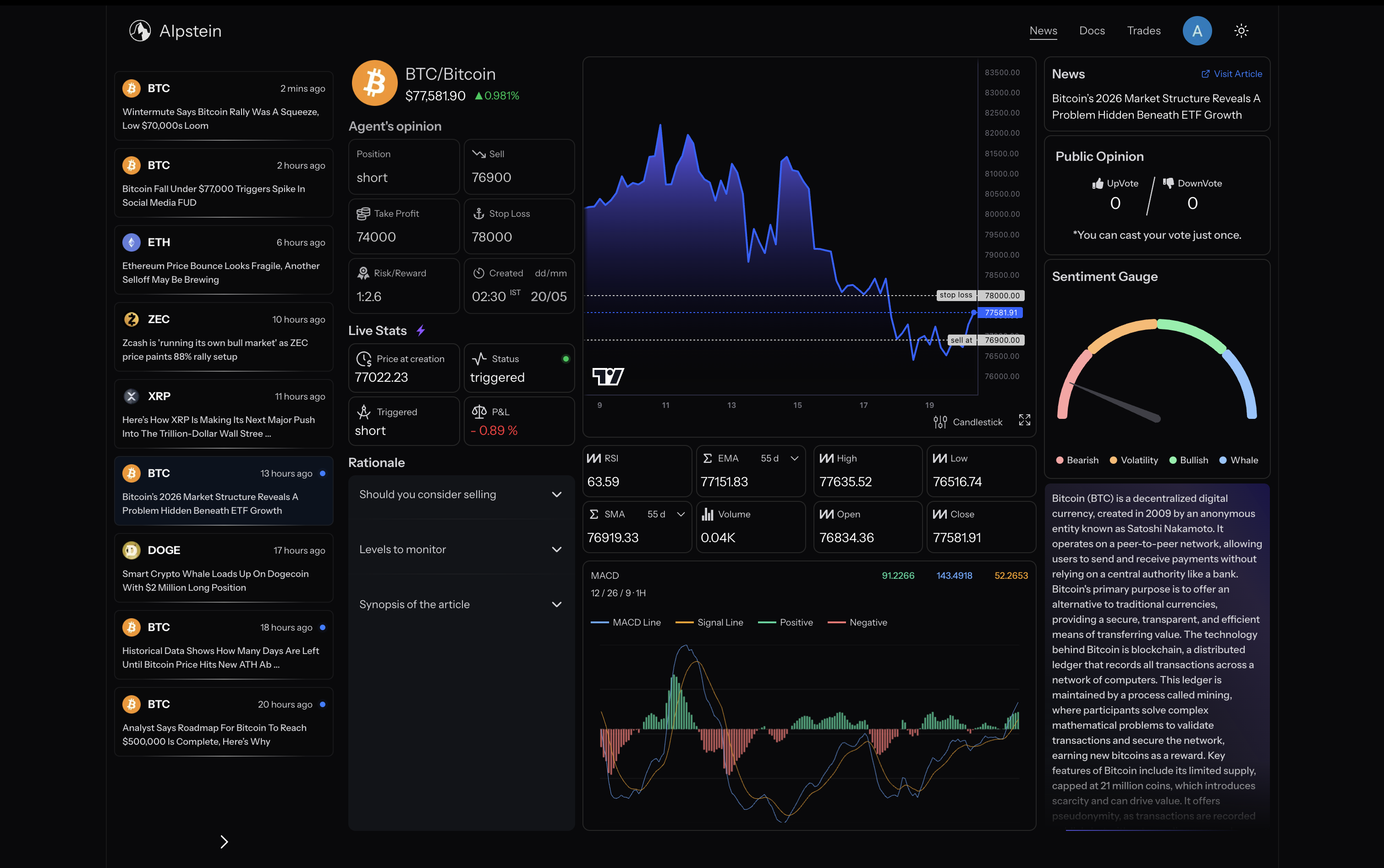
Task: Click the Alpstein logo icon
Action: tap(139, 30)
